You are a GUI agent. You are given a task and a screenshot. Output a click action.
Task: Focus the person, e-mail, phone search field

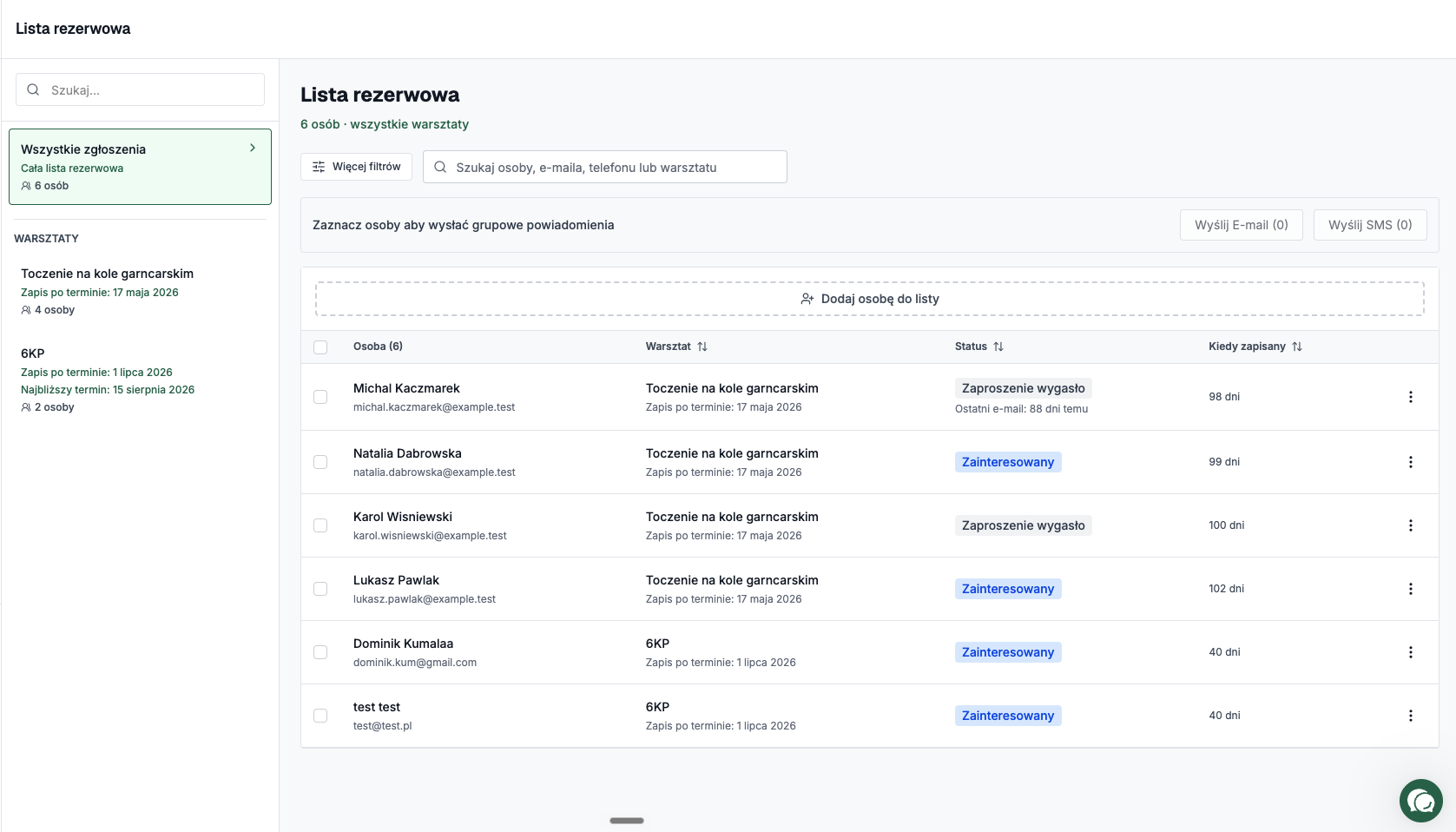point(605,167)
